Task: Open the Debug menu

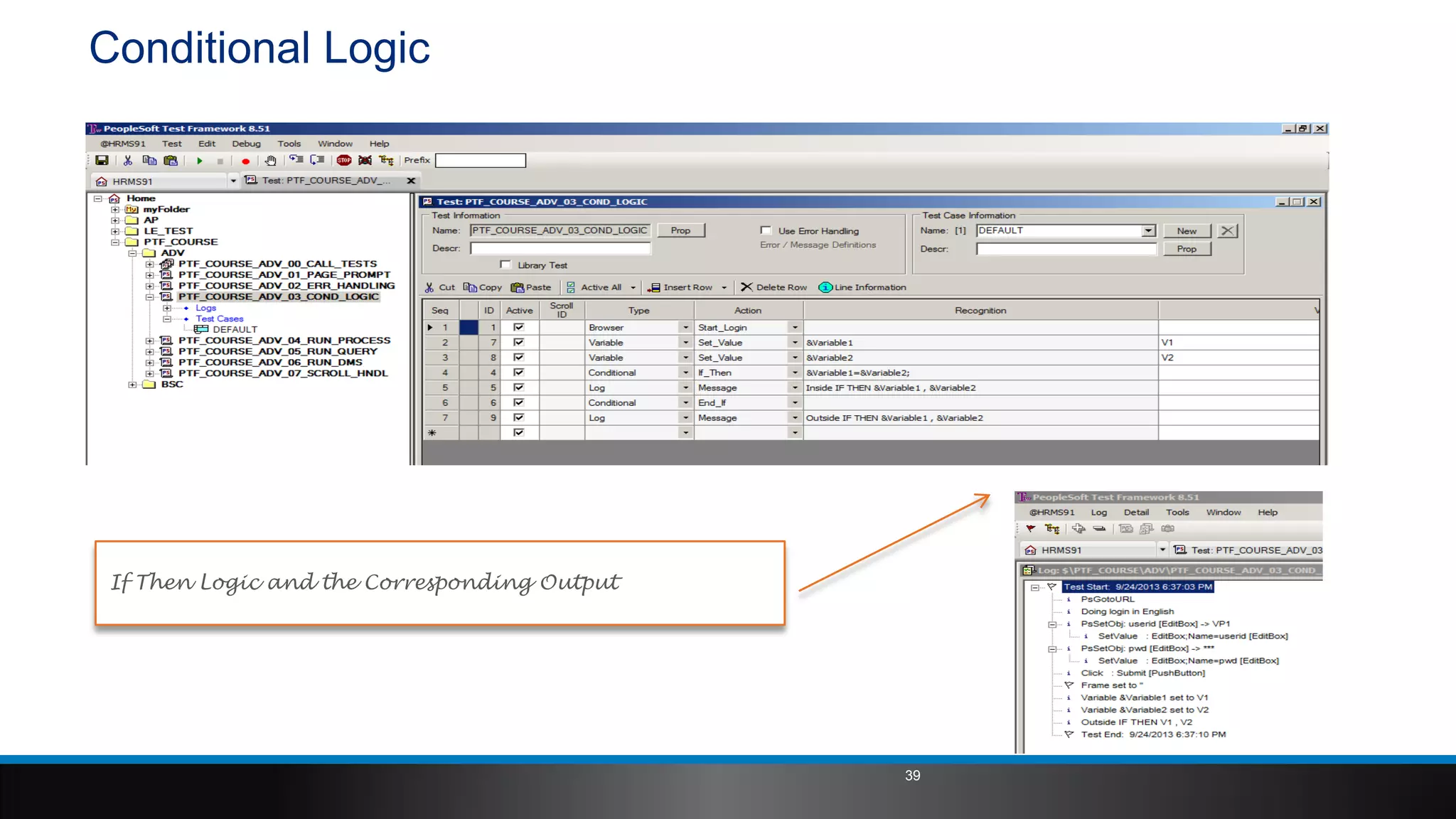Action: (246, 144)
